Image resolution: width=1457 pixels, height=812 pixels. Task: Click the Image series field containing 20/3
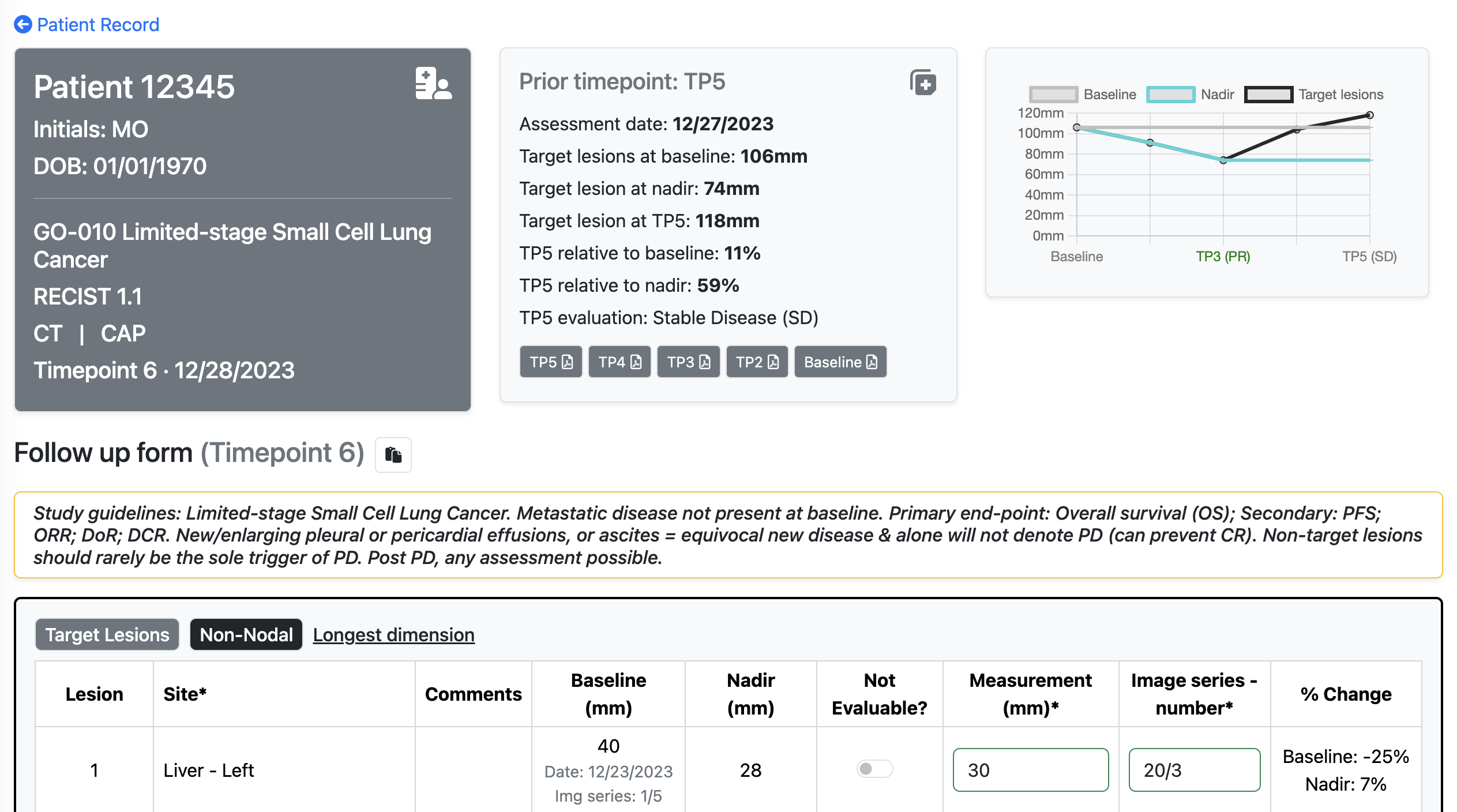(1195, 770)
